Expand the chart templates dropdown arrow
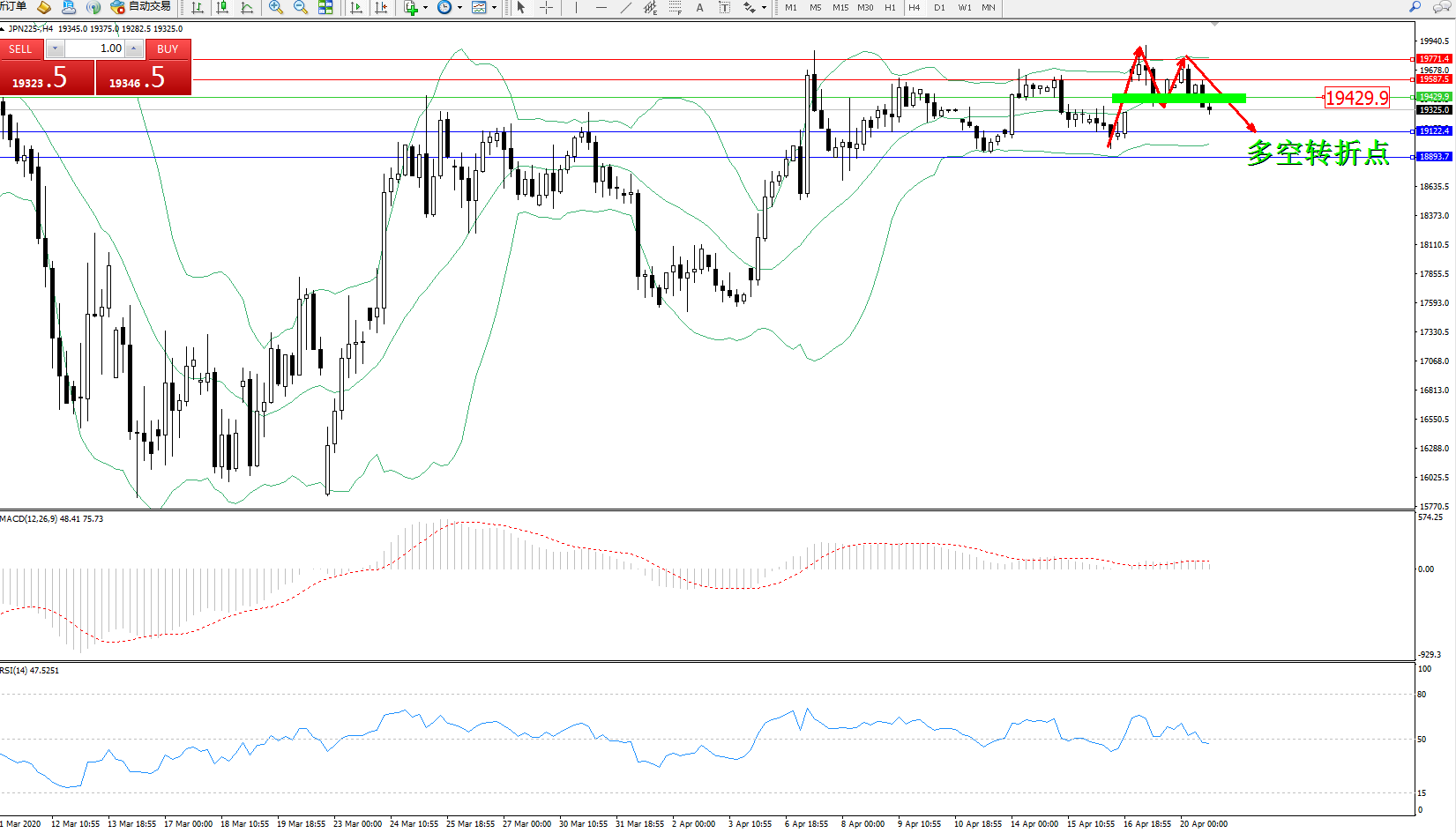 [x=494, y=8]
